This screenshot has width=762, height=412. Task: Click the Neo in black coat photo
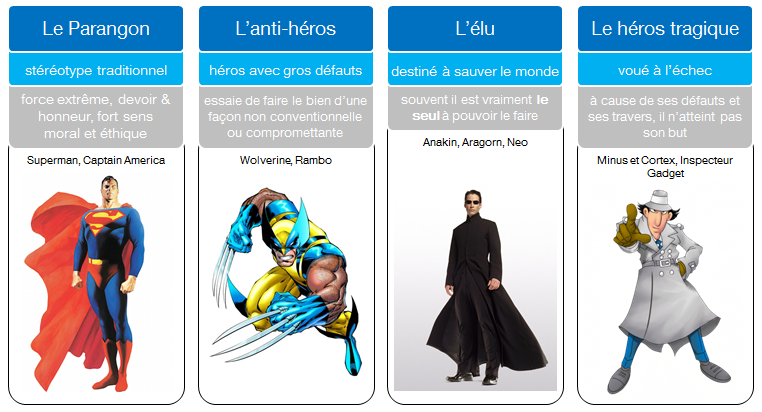pyautogui.click(x=475, y=287)
